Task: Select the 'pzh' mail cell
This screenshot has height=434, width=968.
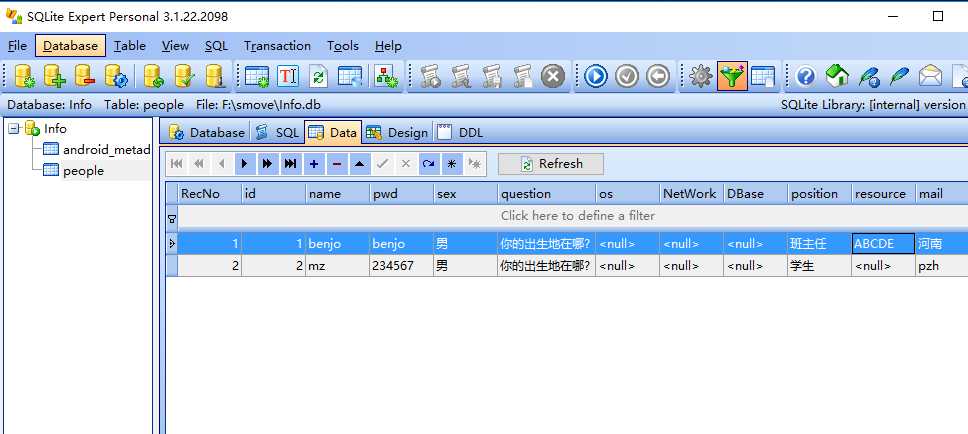Action: 941,266
